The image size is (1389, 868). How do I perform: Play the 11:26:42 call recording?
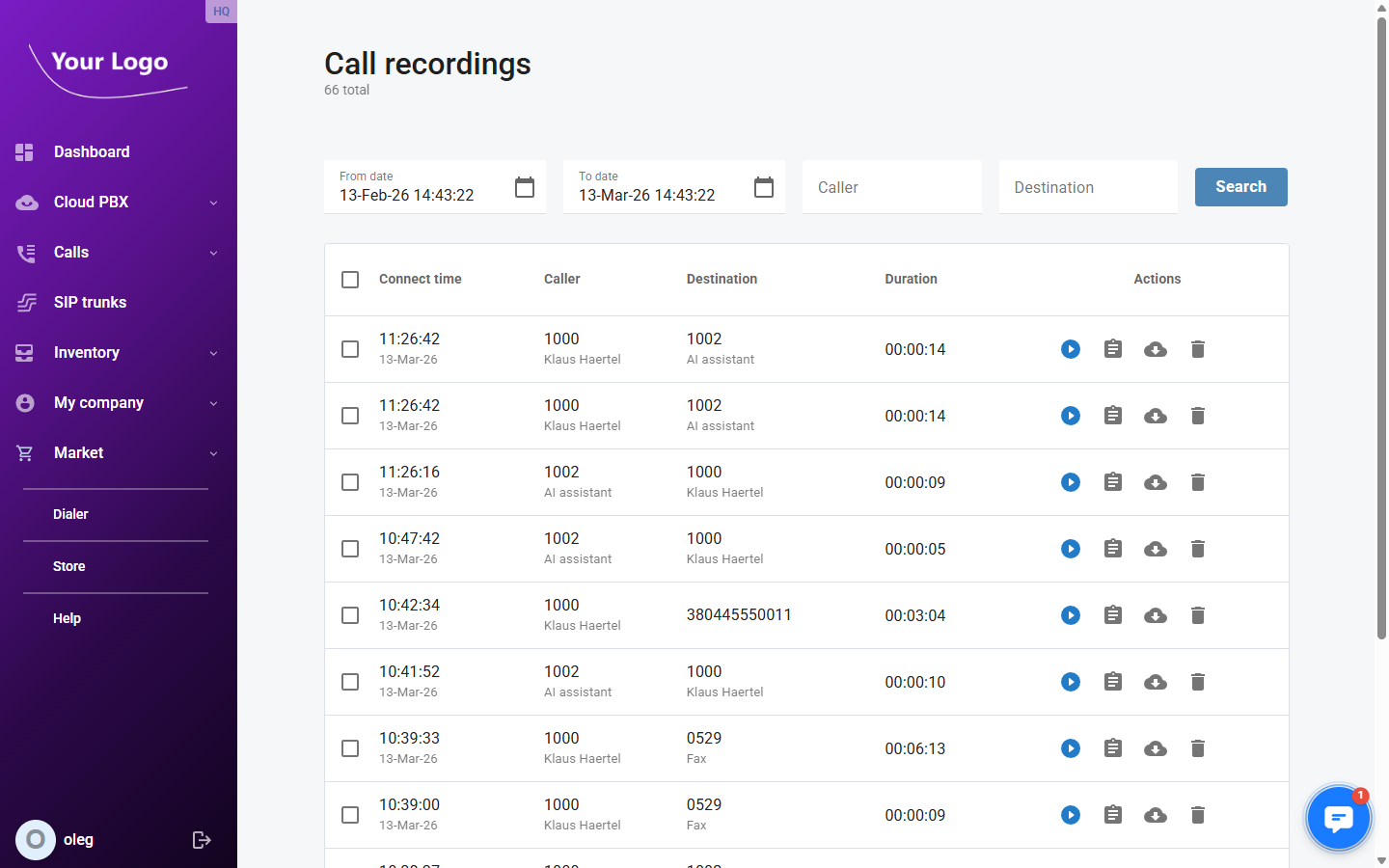(1071, 349)
